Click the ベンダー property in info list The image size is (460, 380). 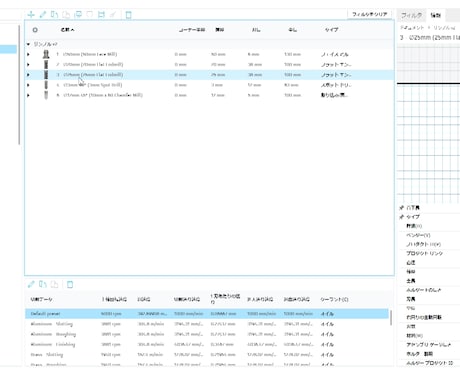[418, 235]
